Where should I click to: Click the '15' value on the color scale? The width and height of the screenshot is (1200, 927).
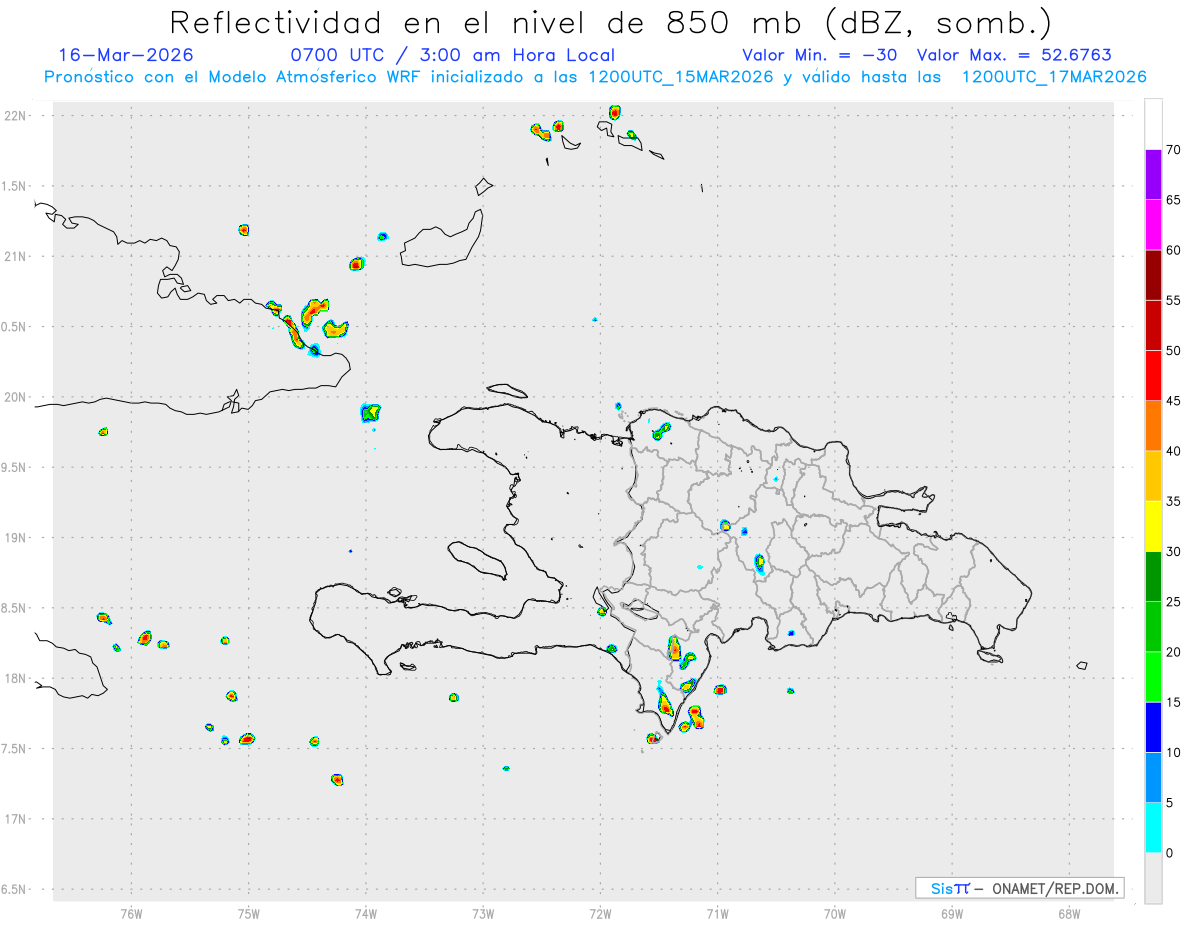pos(1174,703)
